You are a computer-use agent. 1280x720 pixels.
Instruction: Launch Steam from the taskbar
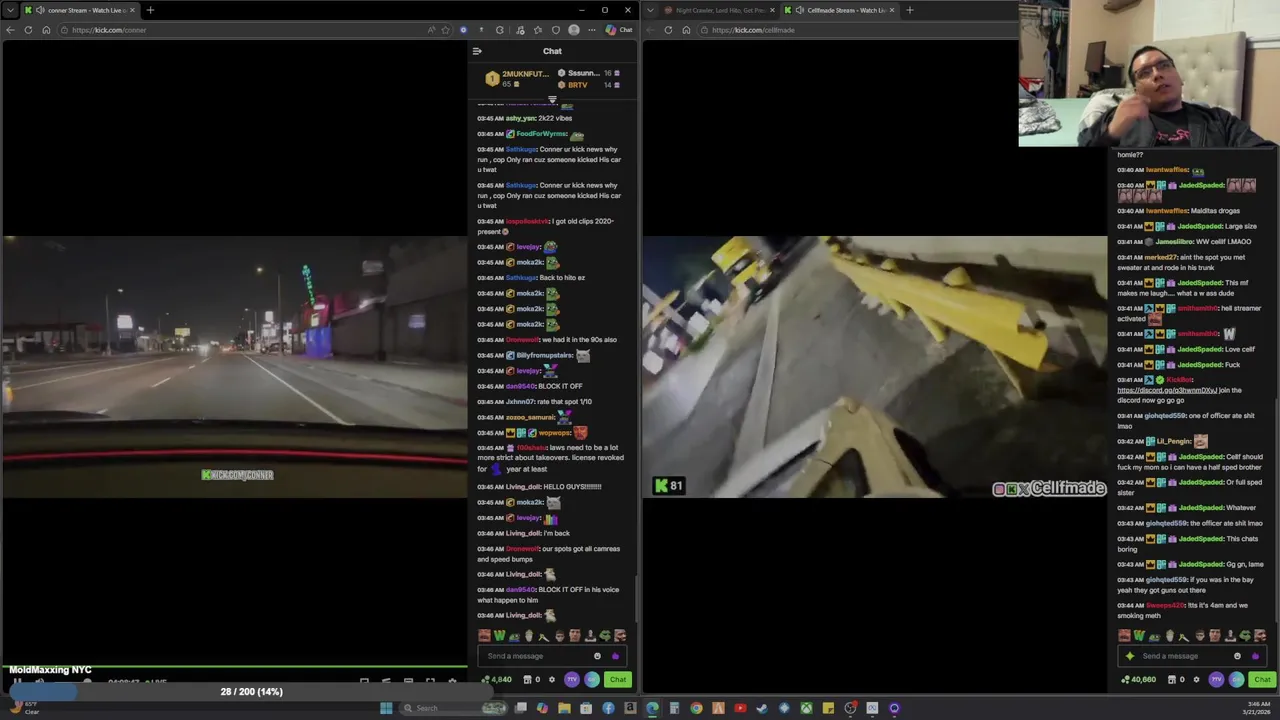[x=762, y=708]
